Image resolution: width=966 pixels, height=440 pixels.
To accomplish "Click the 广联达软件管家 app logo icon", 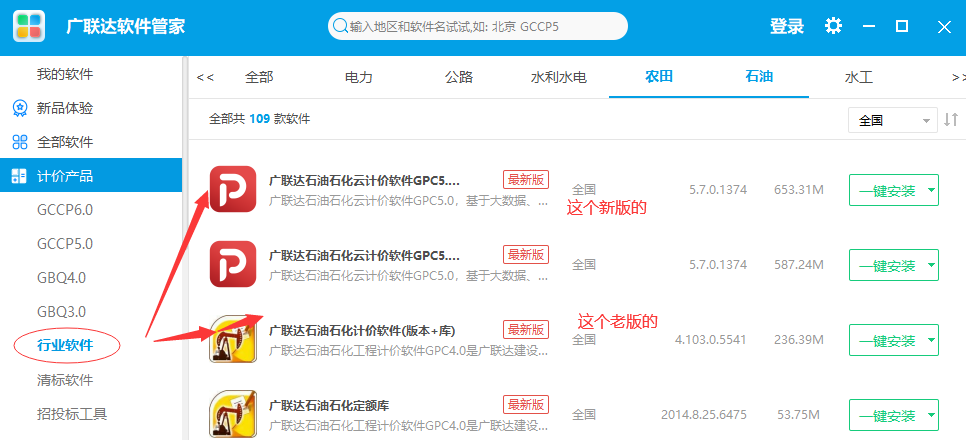I will (28, 26).
